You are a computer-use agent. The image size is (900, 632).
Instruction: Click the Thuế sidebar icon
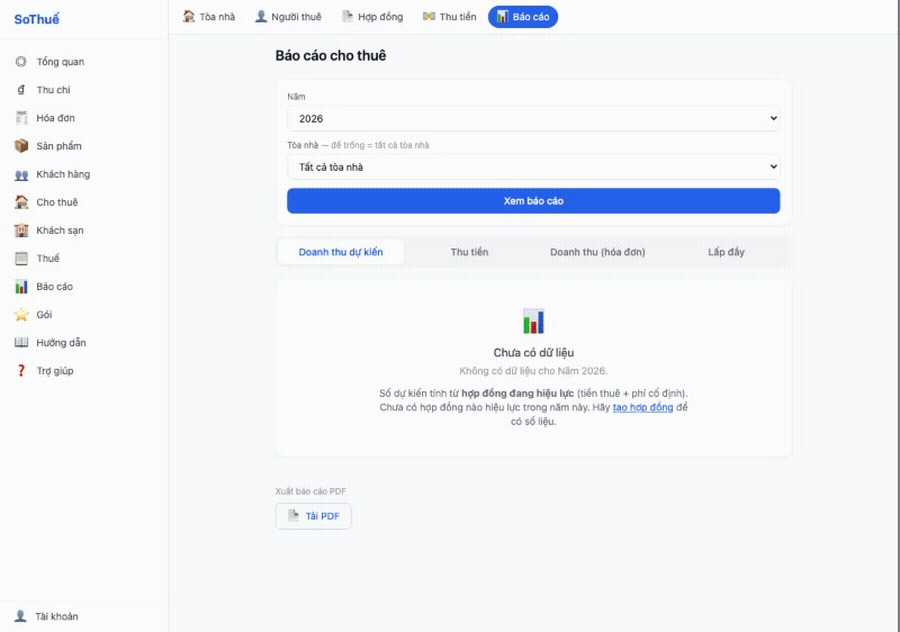[x=21, y=258]
